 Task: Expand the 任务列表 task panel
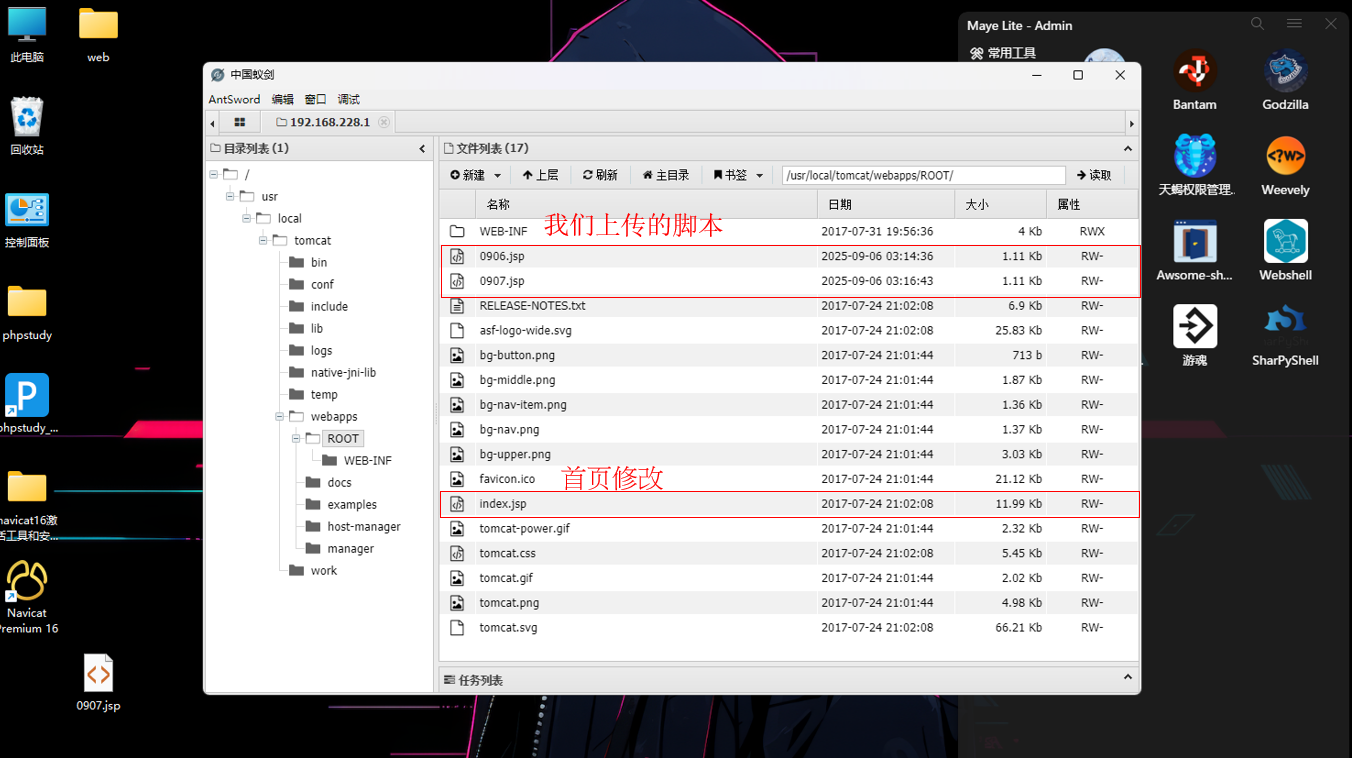click(x=1127, y=677)
